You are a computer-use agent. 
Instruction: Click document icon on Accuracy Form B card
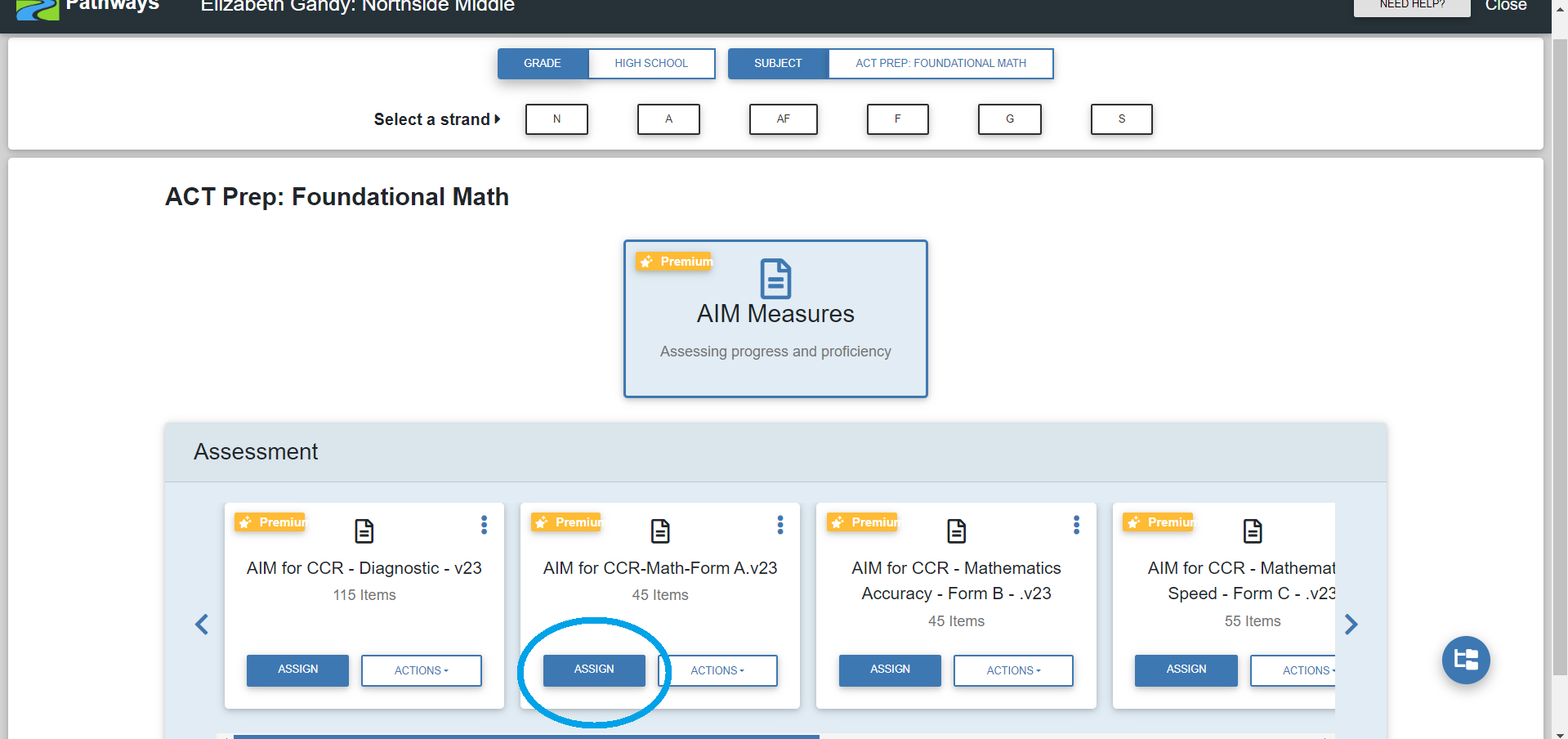(956, 531)
